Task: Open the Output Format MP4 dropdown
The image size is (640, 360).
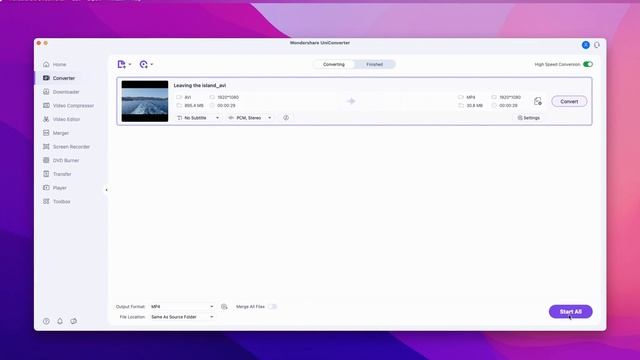Action: (182, 307)
